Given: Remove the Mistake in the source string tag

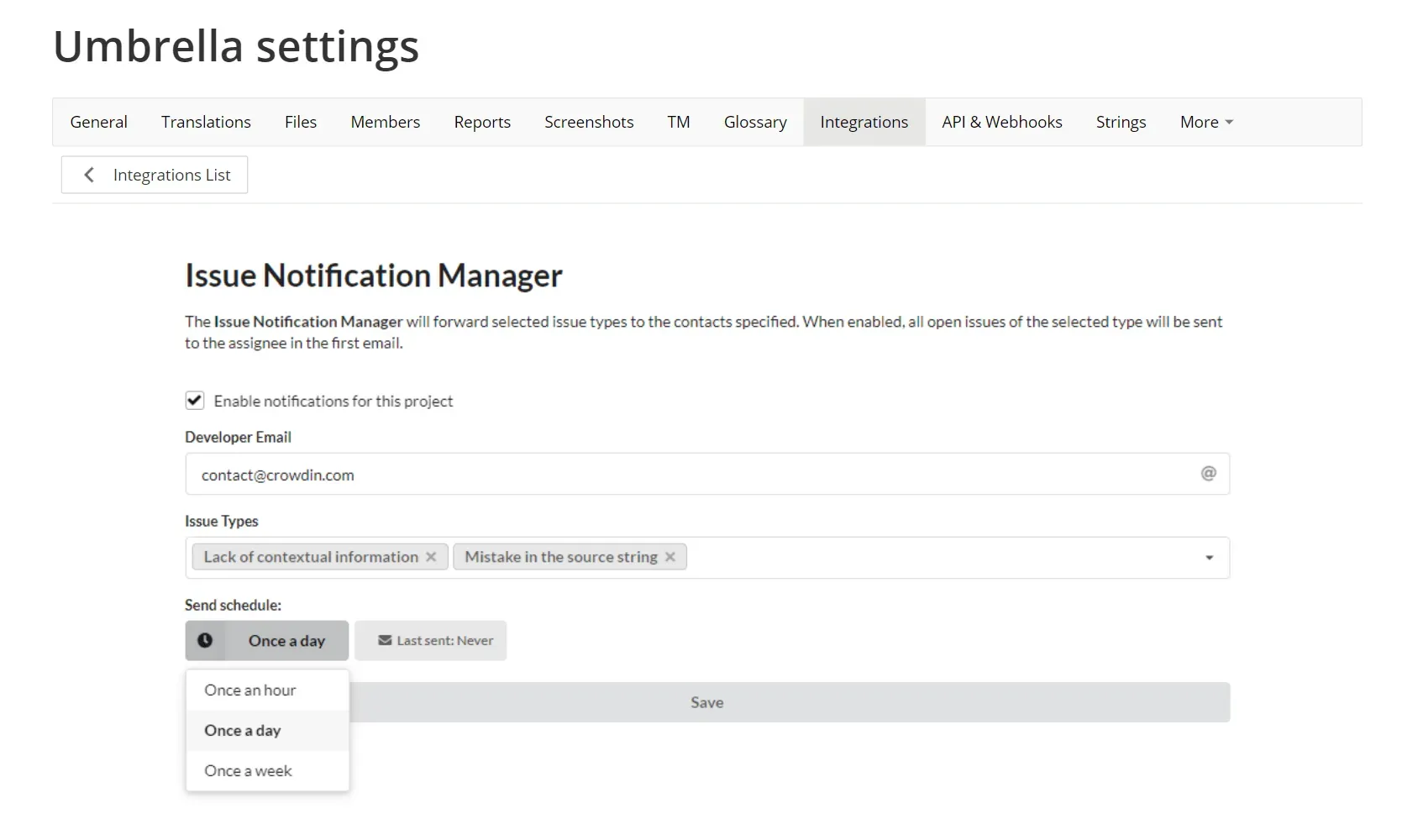Looking at the screenshot, I should (x=670, y=556).
